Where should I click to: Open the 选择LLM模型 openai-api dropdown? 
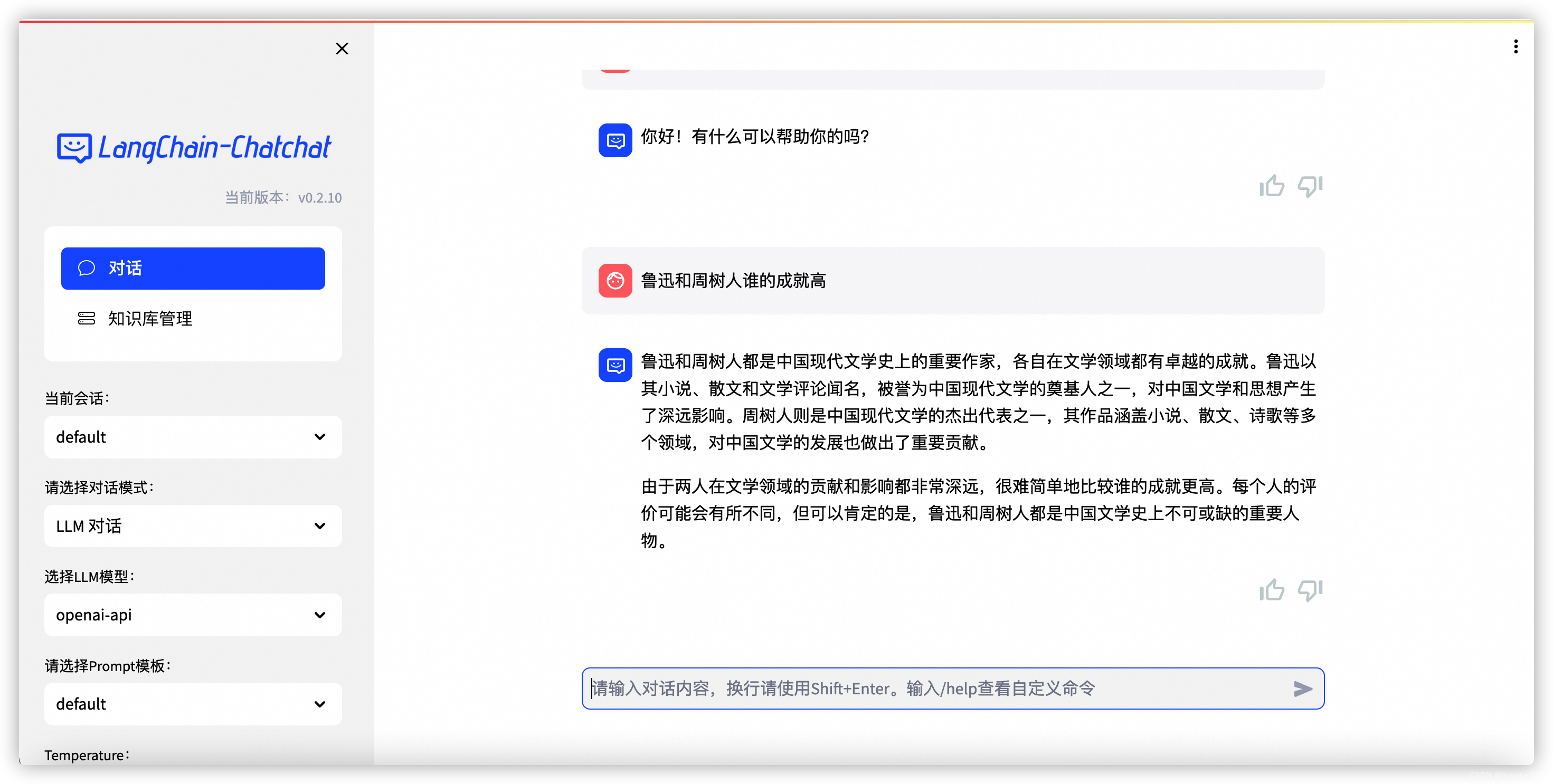pos(193,615)
